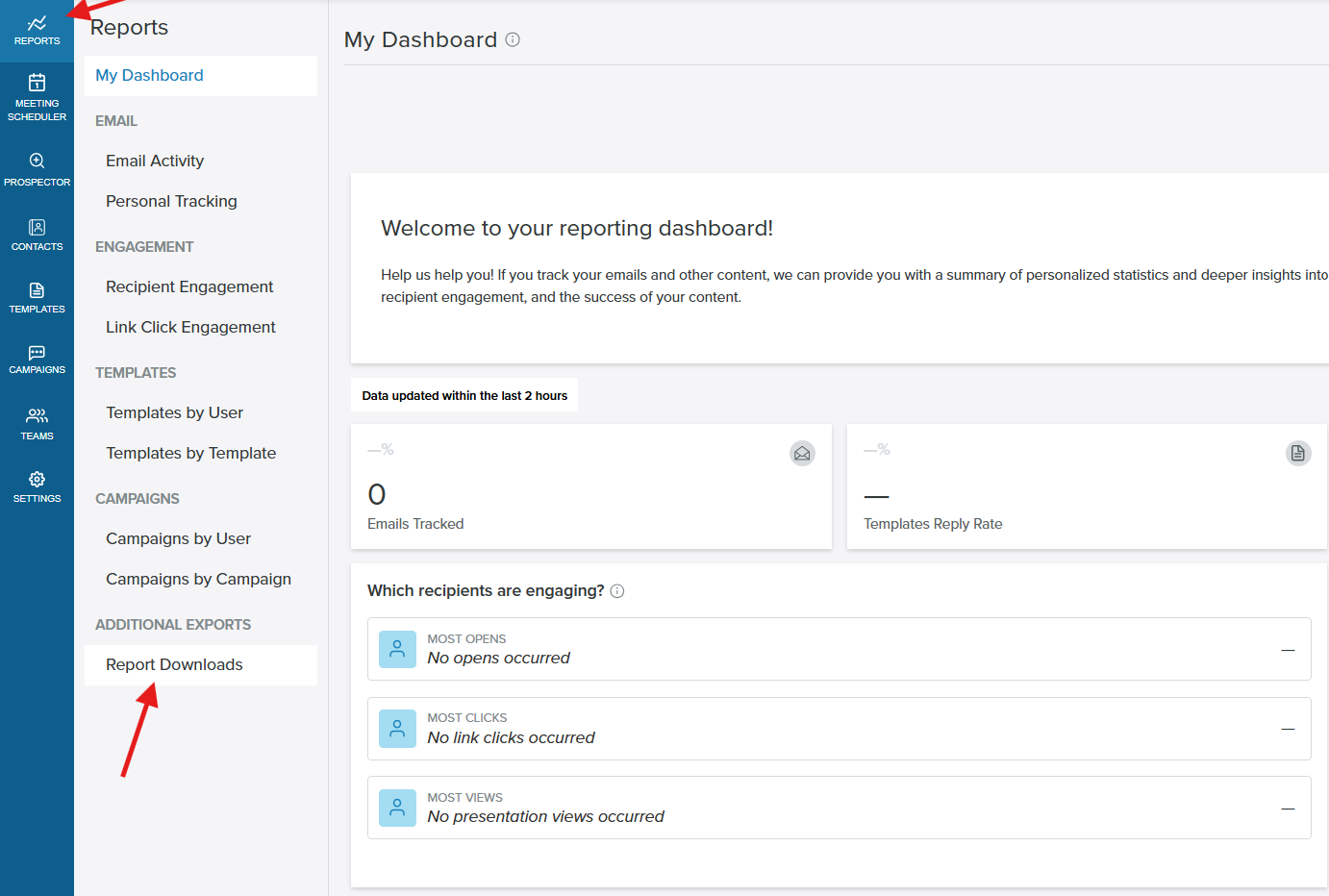This screenshot has height=896, width=1329.
Task: Open the Prospector tool
Action: pos(37,169)
